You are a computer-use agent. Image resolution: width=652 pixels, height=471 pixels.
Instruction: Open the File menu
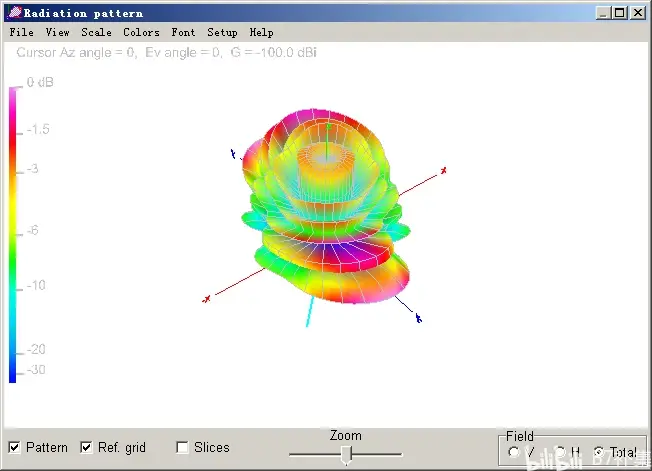(21, 32)
